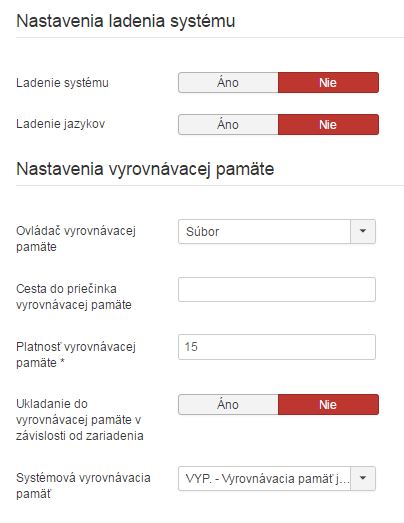This screenshot has width=404, height=523.
Task: Click the Cesta do priečinka label
Action: pos(74,297)
